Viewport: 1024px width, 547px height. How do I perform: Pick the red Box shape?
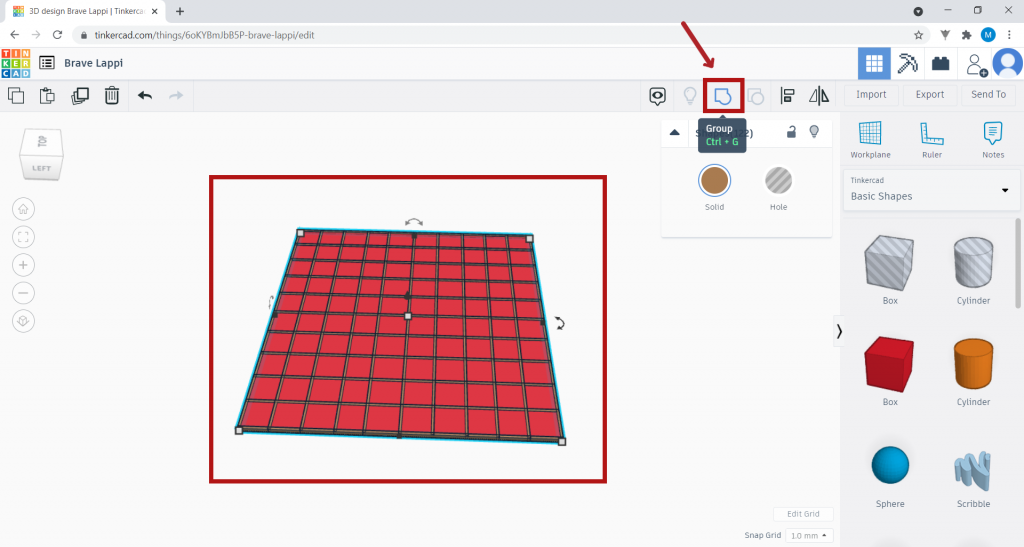tap(889, 364)
